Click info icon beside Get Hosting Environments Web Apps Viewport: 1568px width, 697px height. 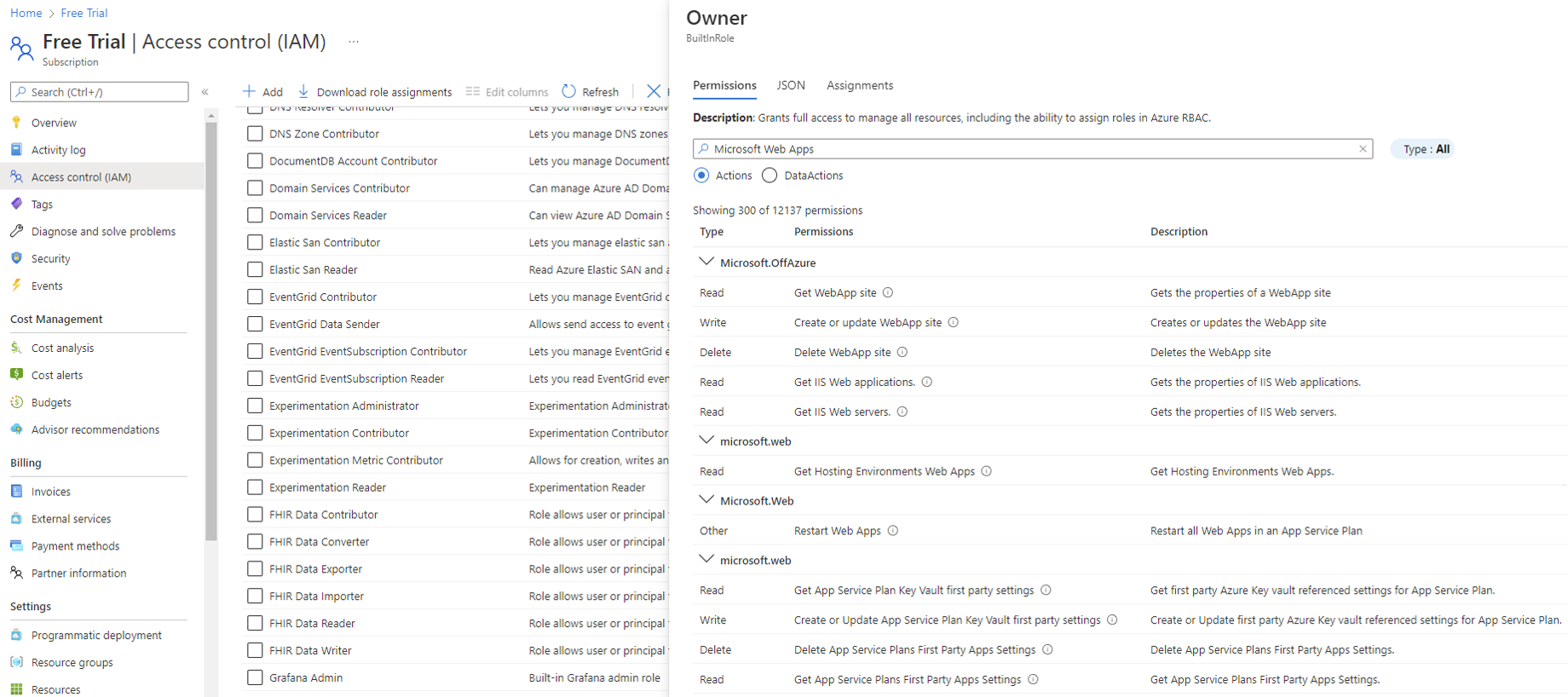[987, 471]
